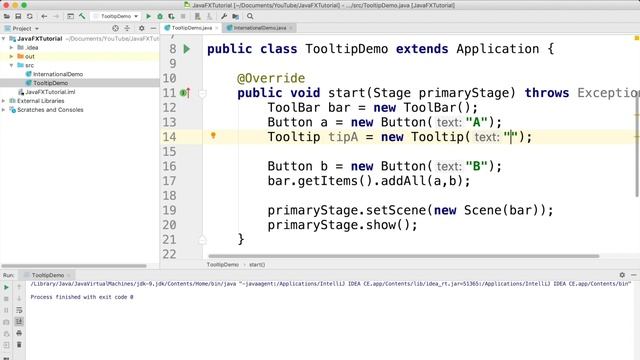Run TooltipDemo with the green toolbar play icon

(x=149, y=16)
